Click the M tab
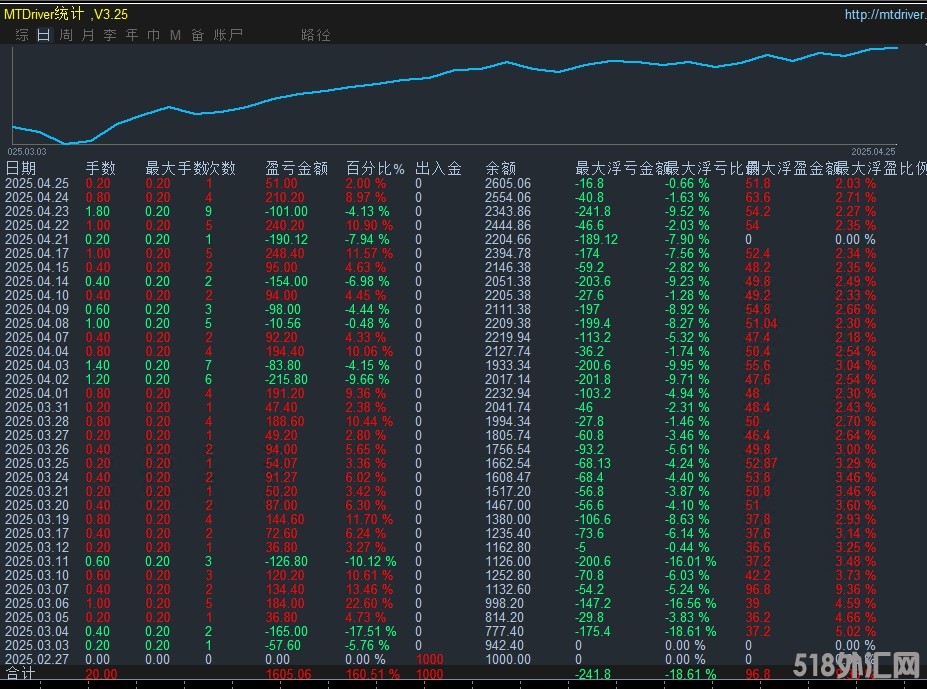The height and width of the screenshot is (689, 927). [x=175, y=35]
